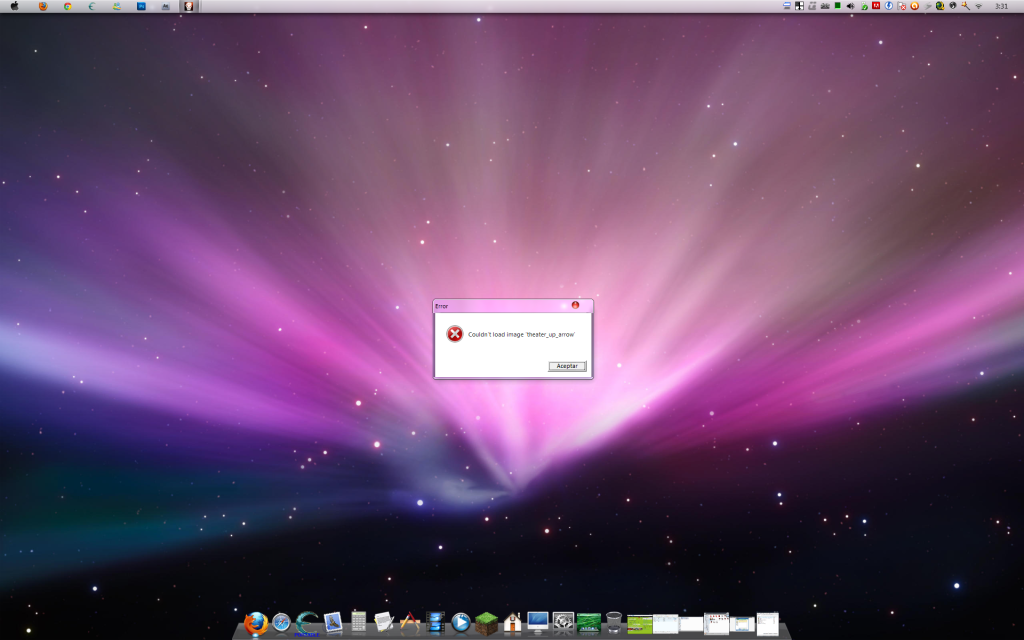The width and height of the screenshot is (1024, 640).
Task: Open Windows Live Messenger from the top taskbar
Action: click(x=116, y=6)
